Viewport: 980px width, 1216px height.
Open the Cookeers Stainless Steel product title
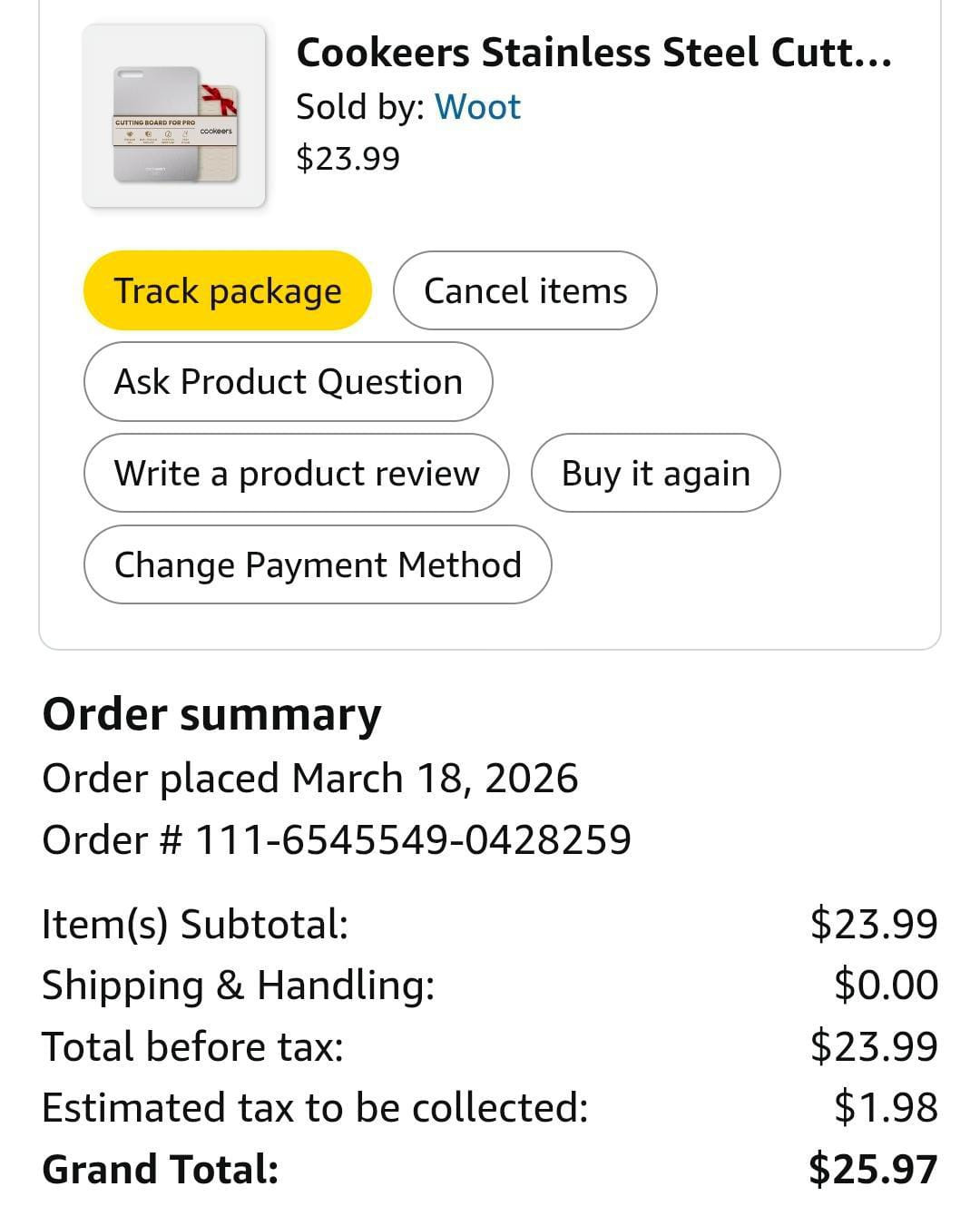point(593,53)
